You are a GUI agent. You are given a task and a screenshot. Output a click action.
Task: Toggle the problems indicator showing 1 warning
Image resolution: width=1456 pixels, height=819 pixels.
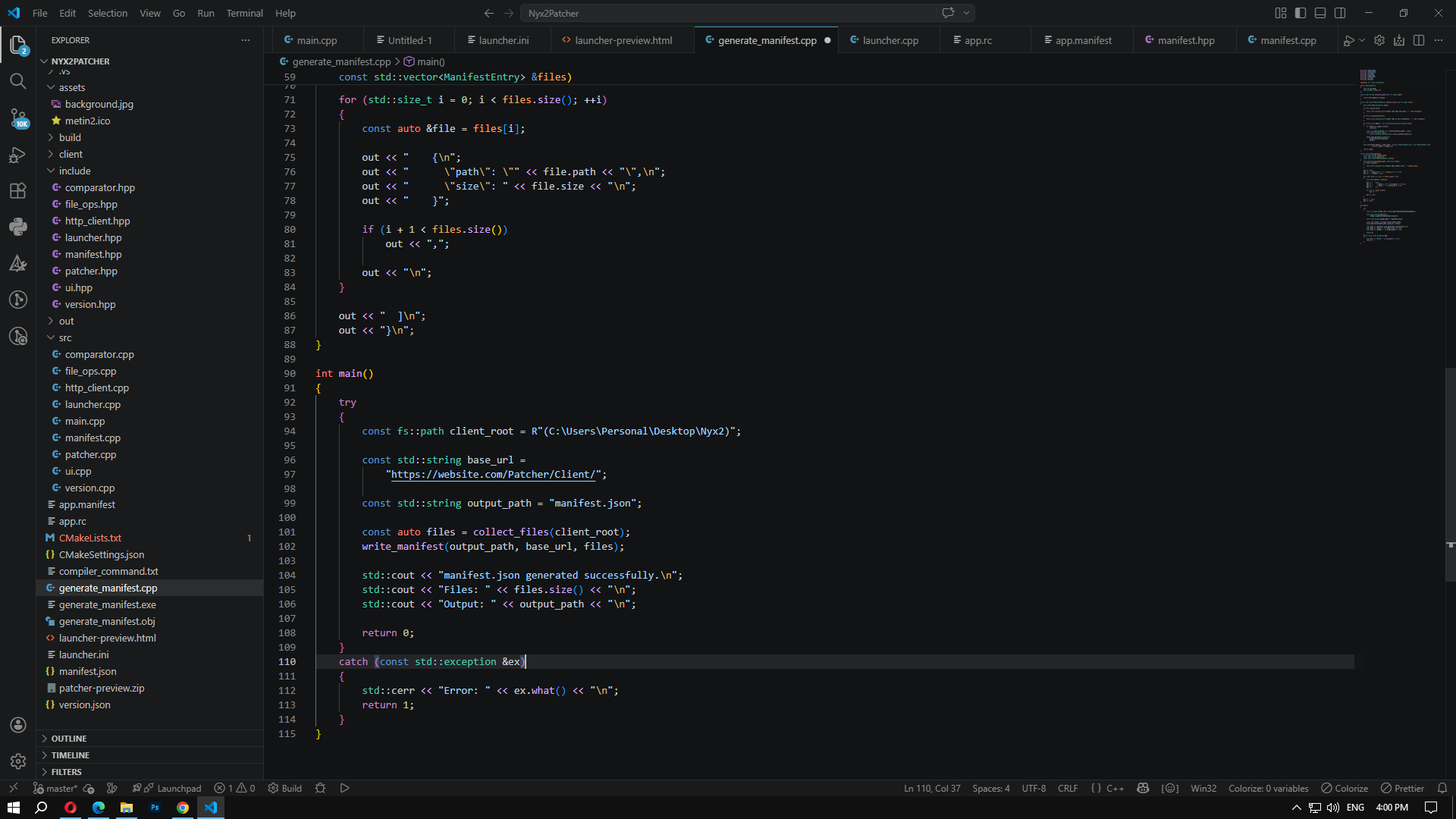234,788
